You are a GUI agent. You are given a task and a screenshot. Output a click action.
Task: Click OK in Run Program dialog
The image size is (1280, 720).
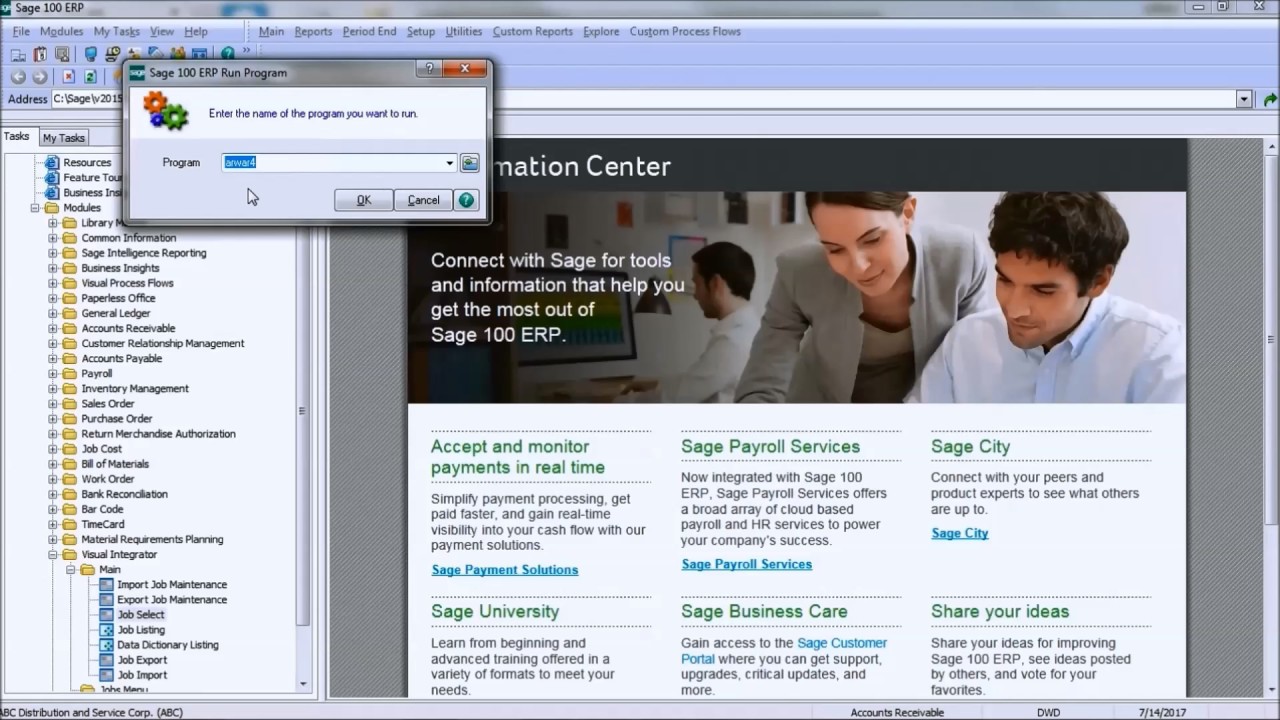364,200
